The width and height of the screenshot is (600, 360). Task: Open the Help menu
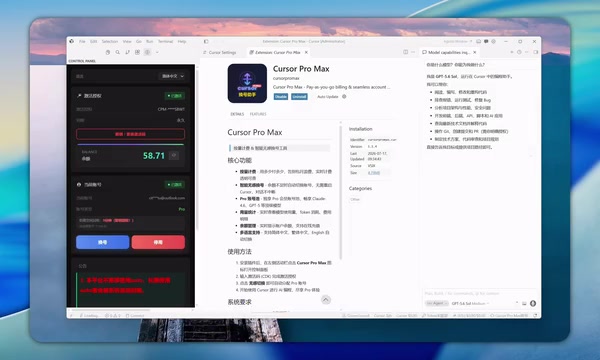[182, 41]
